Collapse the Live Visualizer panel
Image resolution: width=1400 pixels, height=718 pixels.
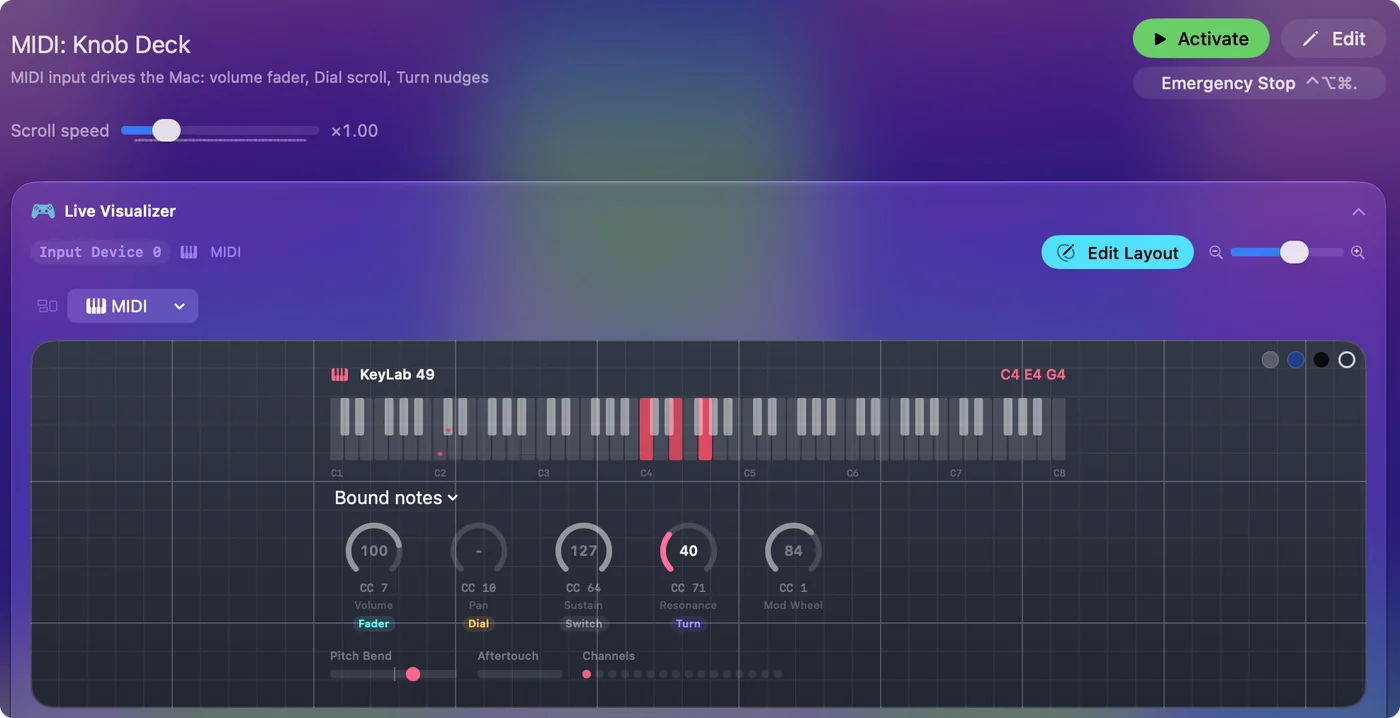(x=1358, y=212)
